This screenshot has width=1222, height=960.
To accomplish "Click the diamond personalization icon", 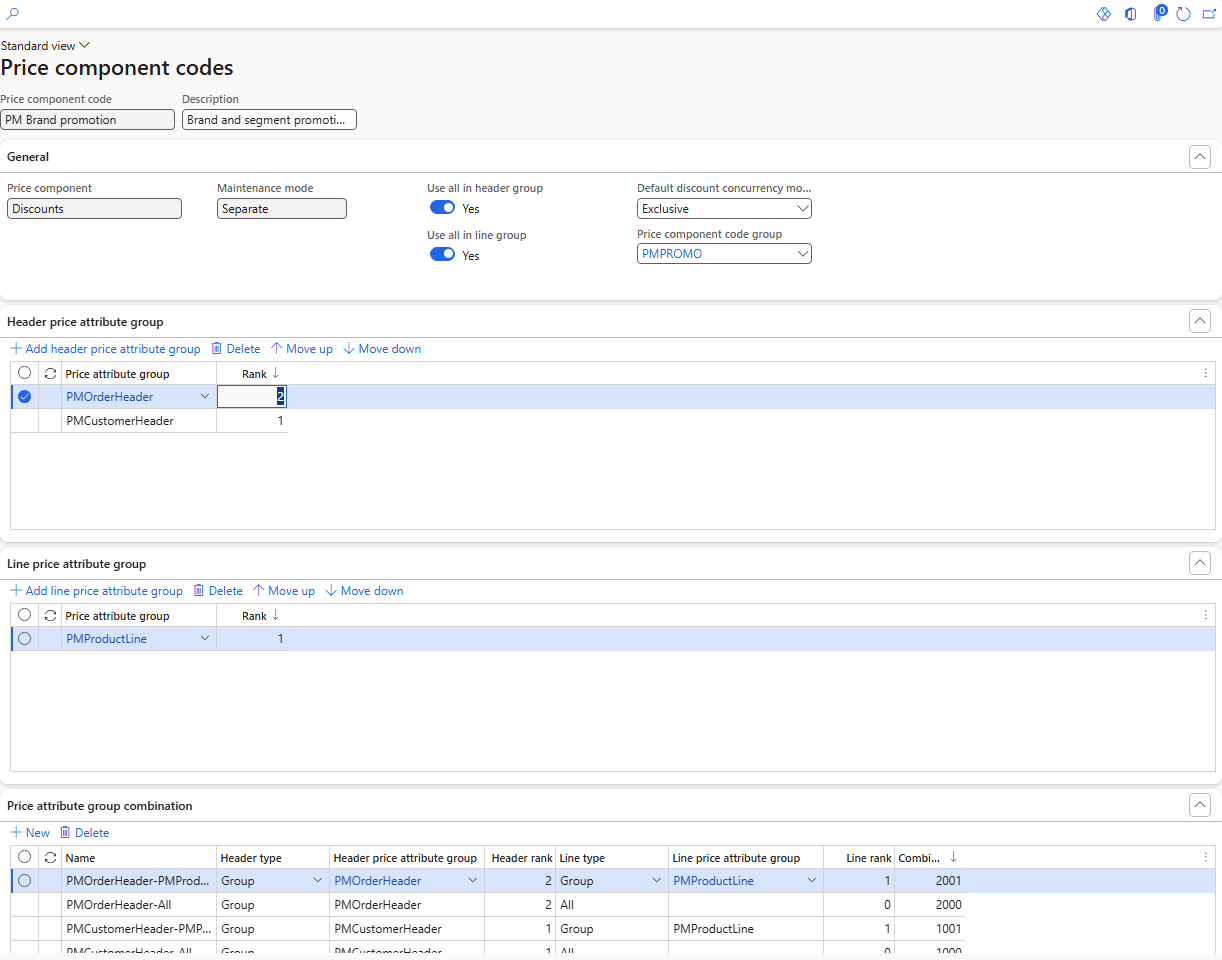I will tap(1104, 14).
